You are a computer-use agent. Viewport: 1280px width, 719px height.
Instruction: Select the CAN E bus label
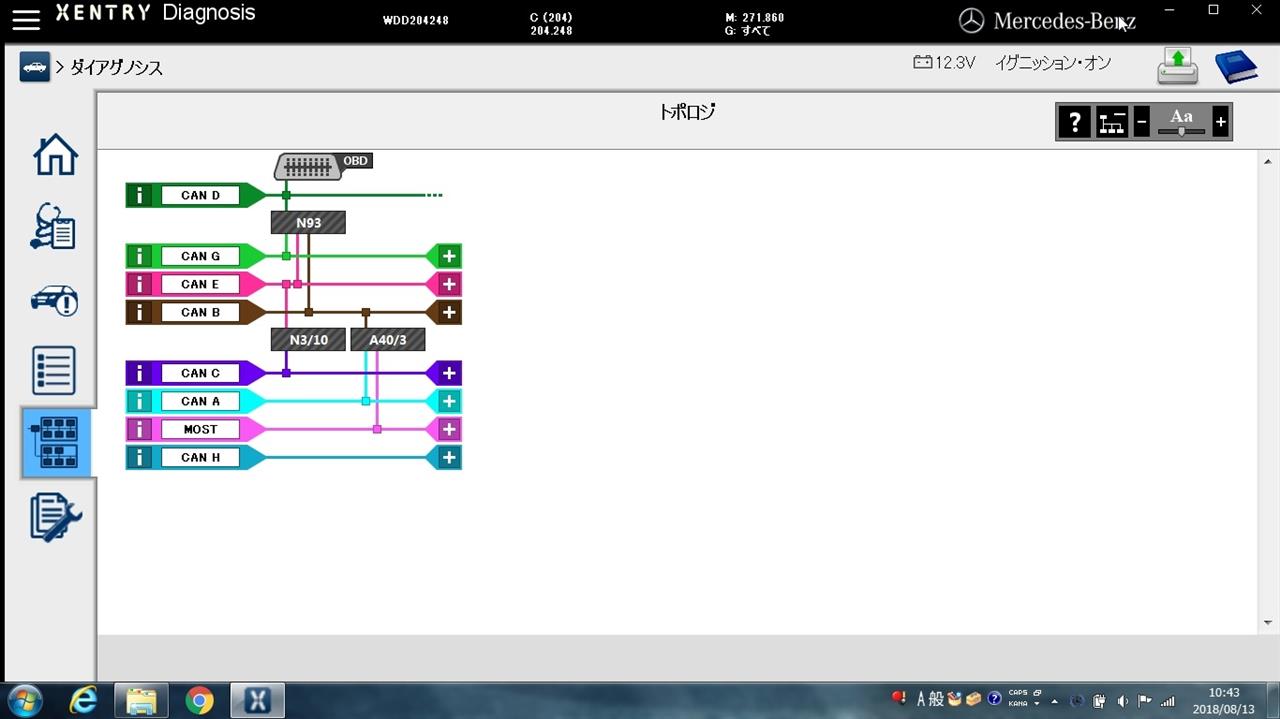(200, 284)
